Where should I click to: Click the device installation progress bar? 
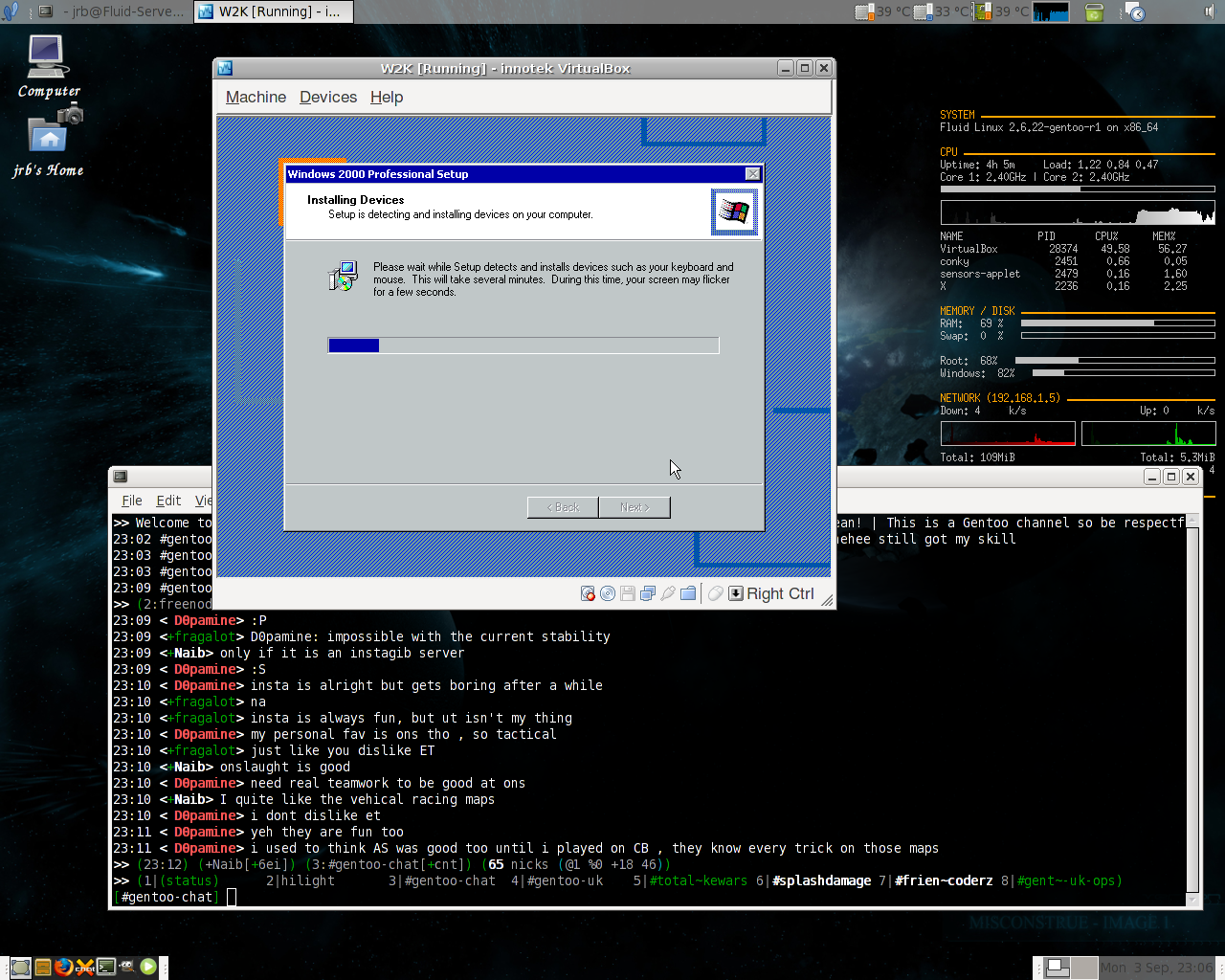[523, 345]
